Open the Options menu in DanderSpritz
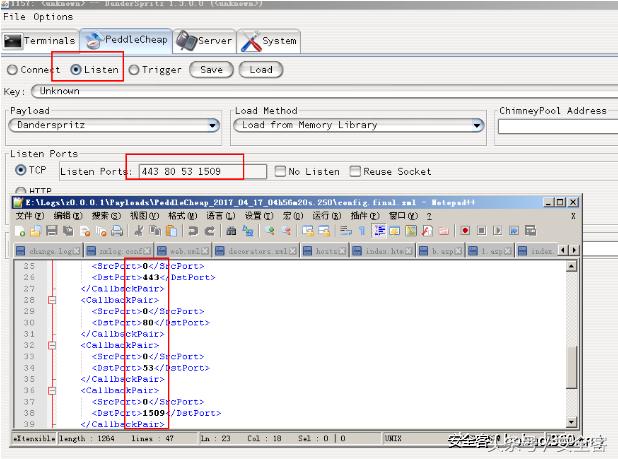This screenshot has width=618, height=459. (53, 17)
